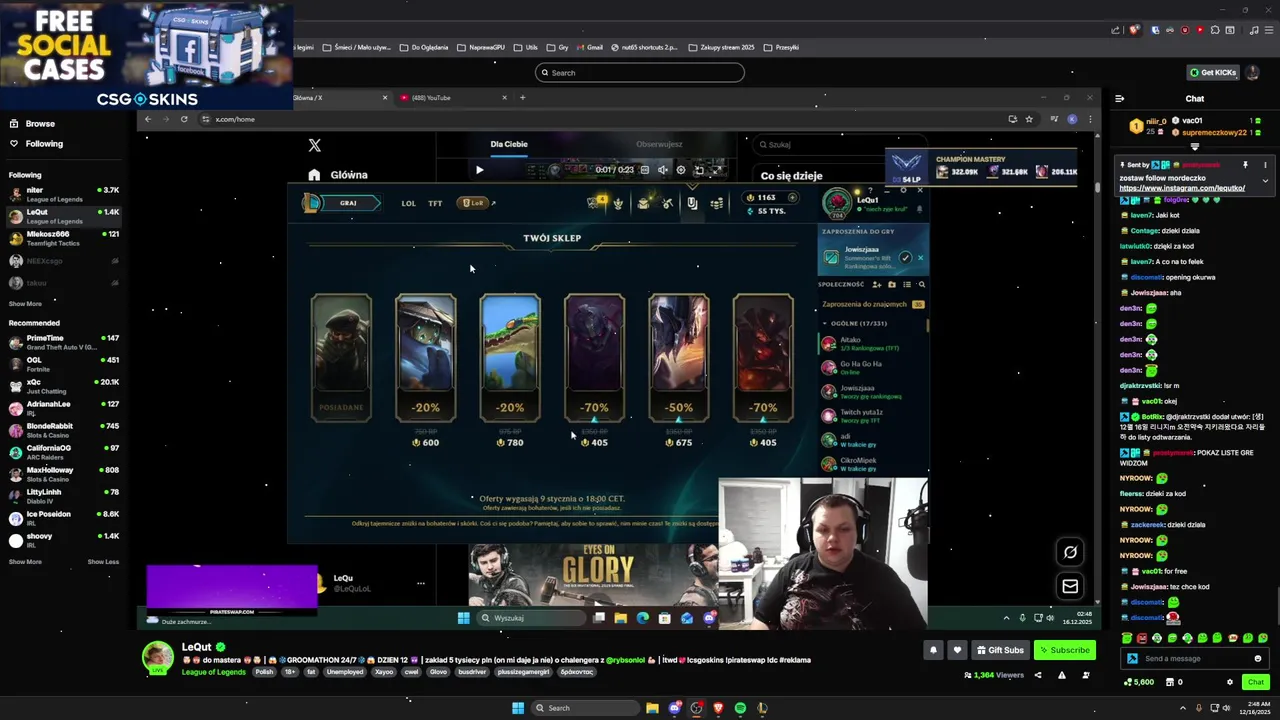The height and width of the screenshot is (720, 1280).
Task: Click new folder icon in Społeczność header
Action: coord(892,284)
